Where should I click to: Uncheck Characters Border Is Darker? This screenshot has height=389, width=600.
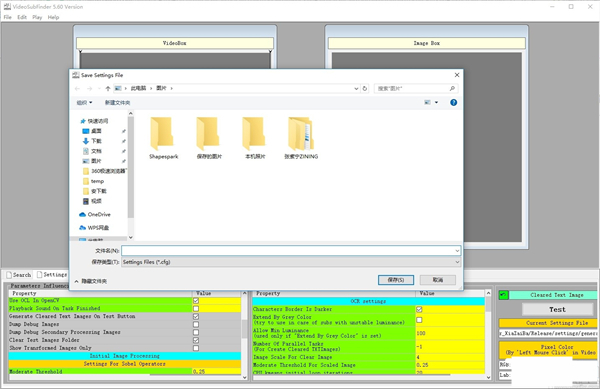pos(419,309)
